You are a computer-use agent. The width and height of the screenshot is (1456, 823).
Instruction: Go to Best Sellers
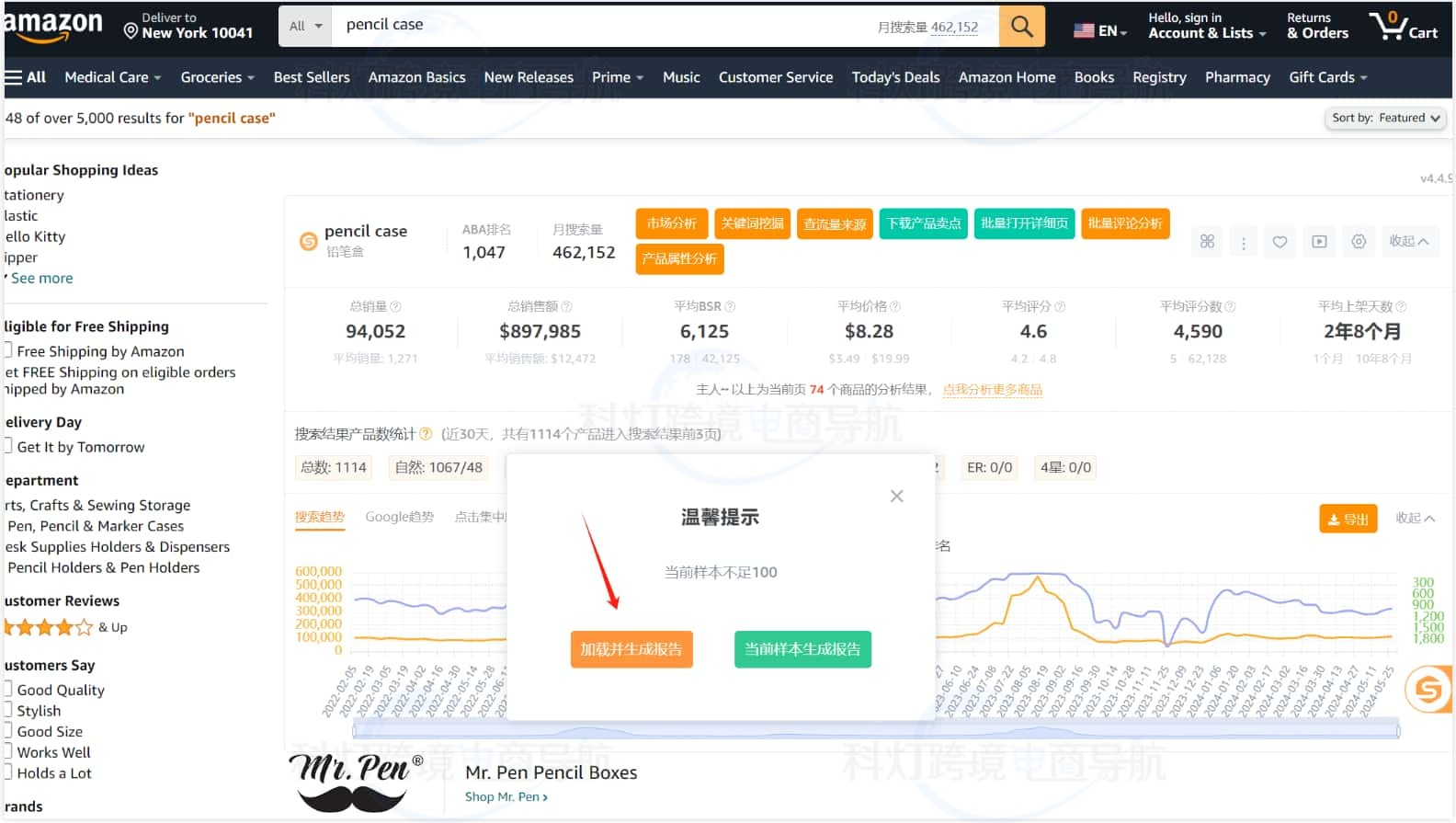click(312, 77)
